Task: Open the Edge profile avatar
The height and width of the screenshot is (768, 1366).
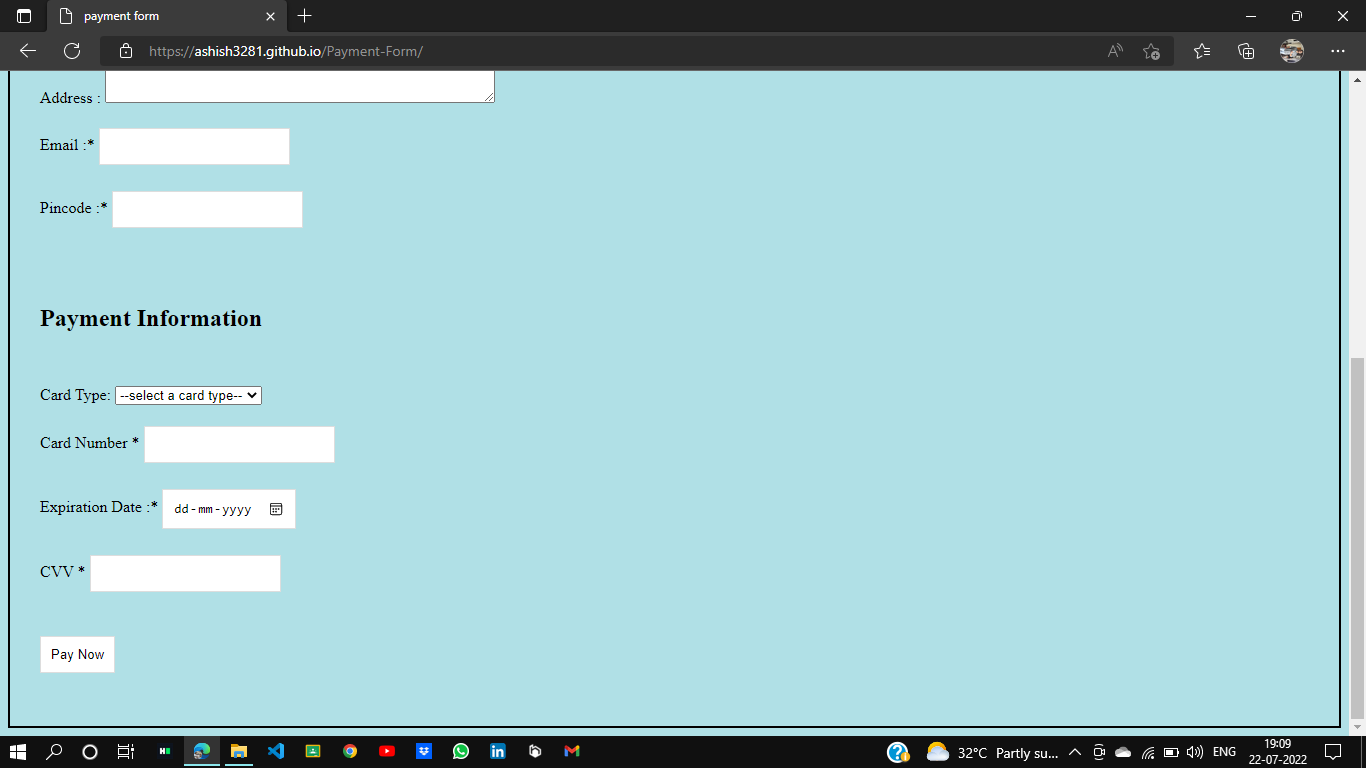Action: pyautogui.click(x=1292, y=51)
